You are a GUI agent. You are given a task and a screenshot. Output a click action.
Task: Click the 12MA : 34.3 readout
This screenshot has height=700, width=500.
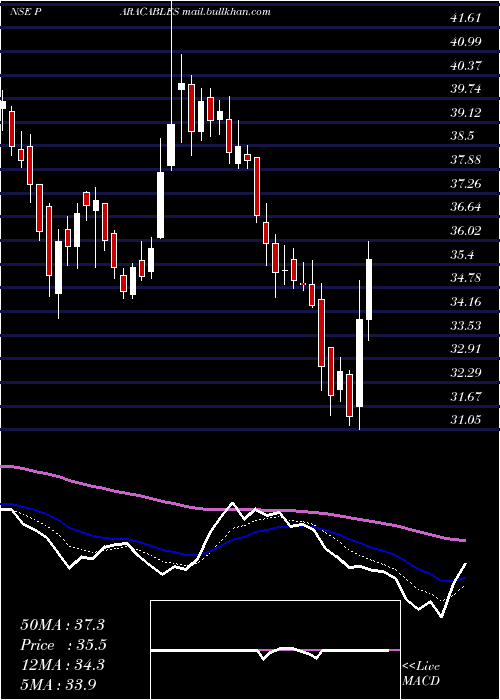(62, 665)
